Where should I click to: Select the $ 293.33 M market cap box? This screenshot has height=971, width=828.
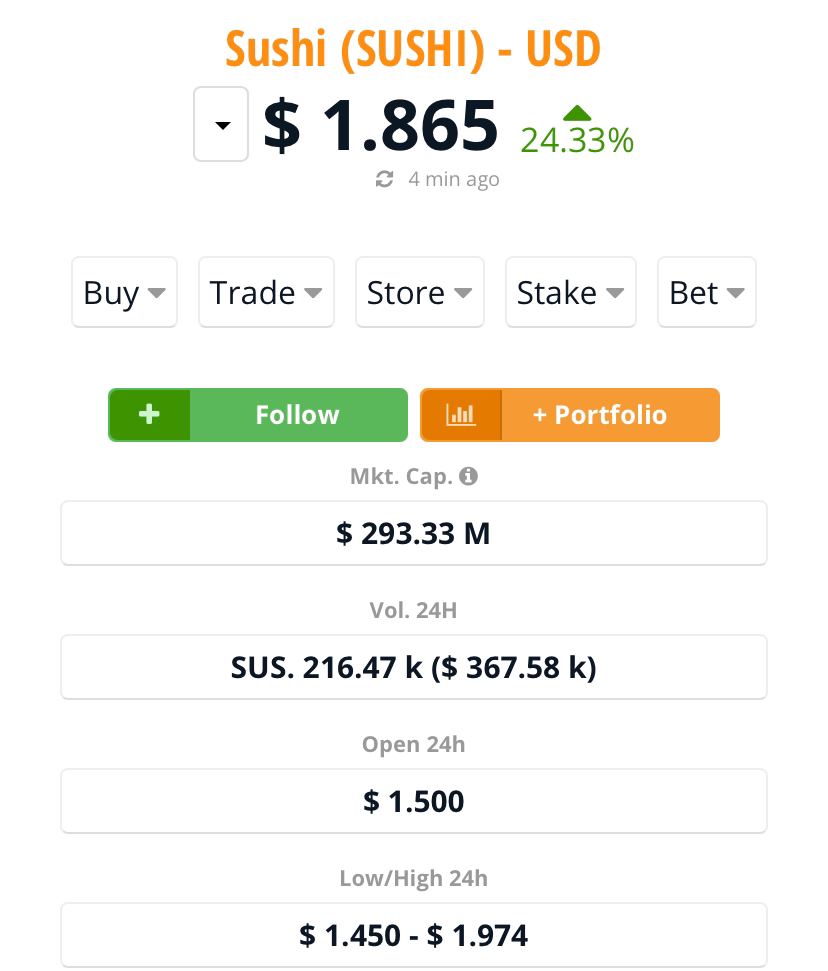pyautogui.click(x=414, y=533)
